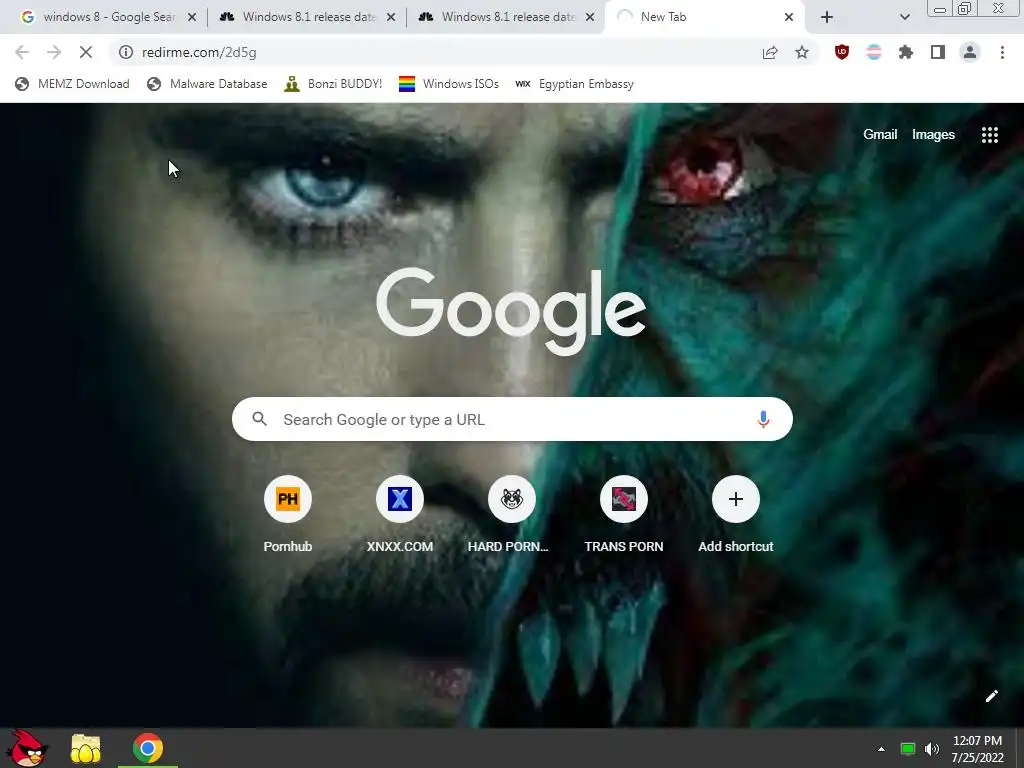Viewport: 1024px width, 768px height.
Task: Click the magnifier icon in the search box
Action: point(259,419)
